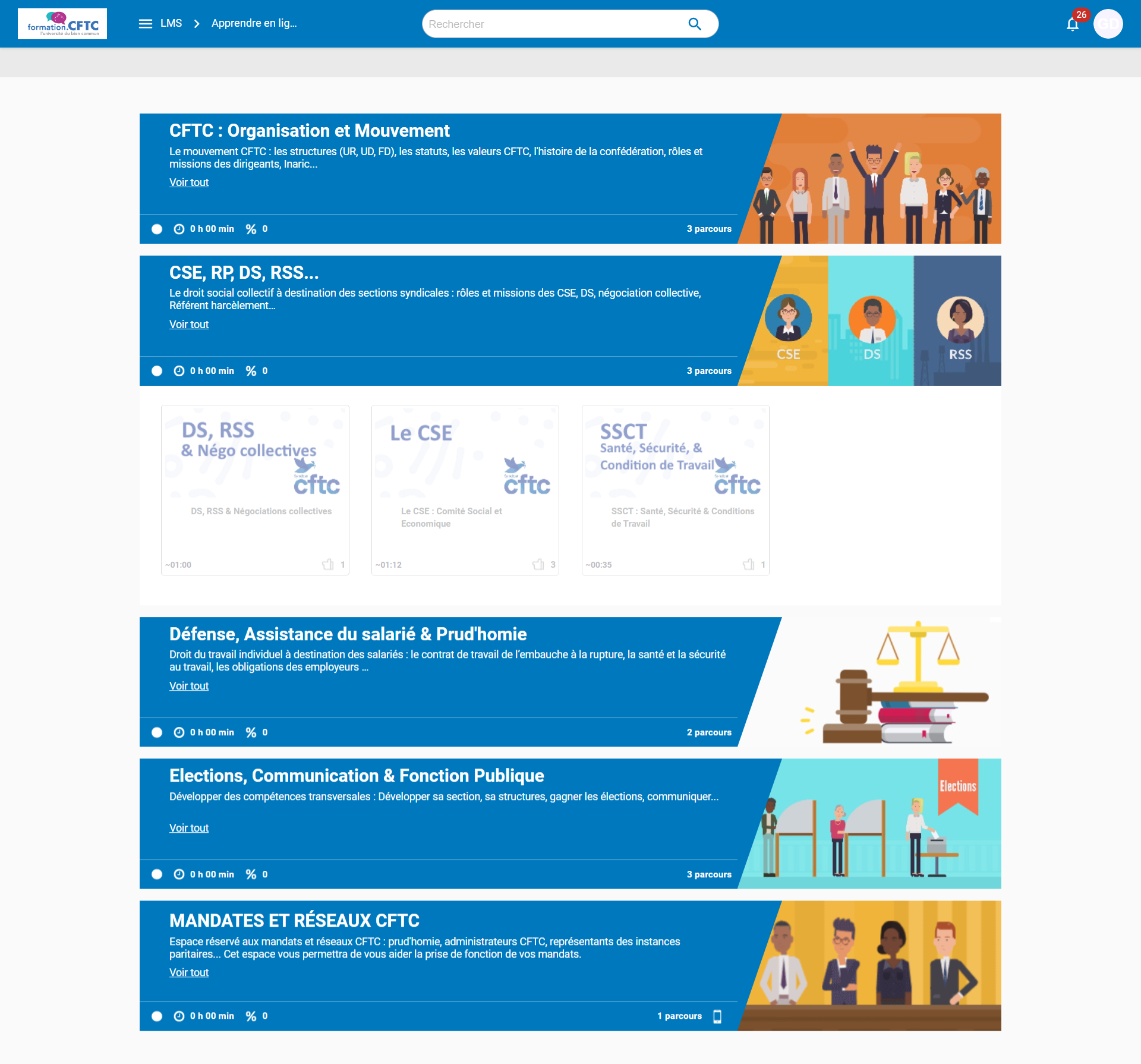
Task: Click Voir tout under CFTC Organisation et Mouvement
Action: pyautogui.click(x=189, y=182)
